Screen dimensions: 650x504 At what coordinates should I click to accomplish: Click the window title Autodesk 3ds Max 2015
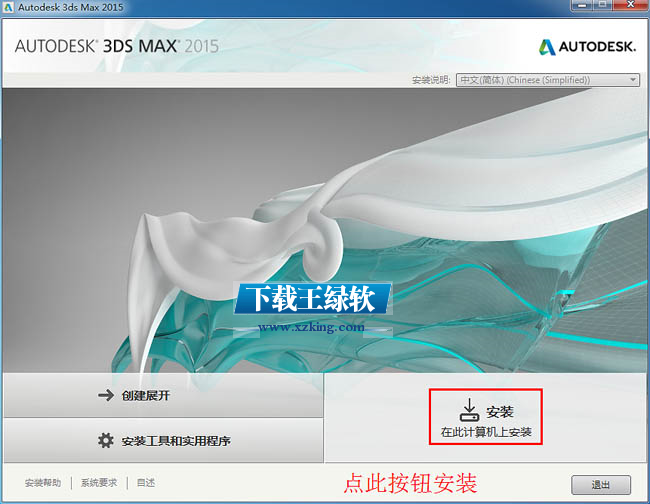[x=70, y=7]
